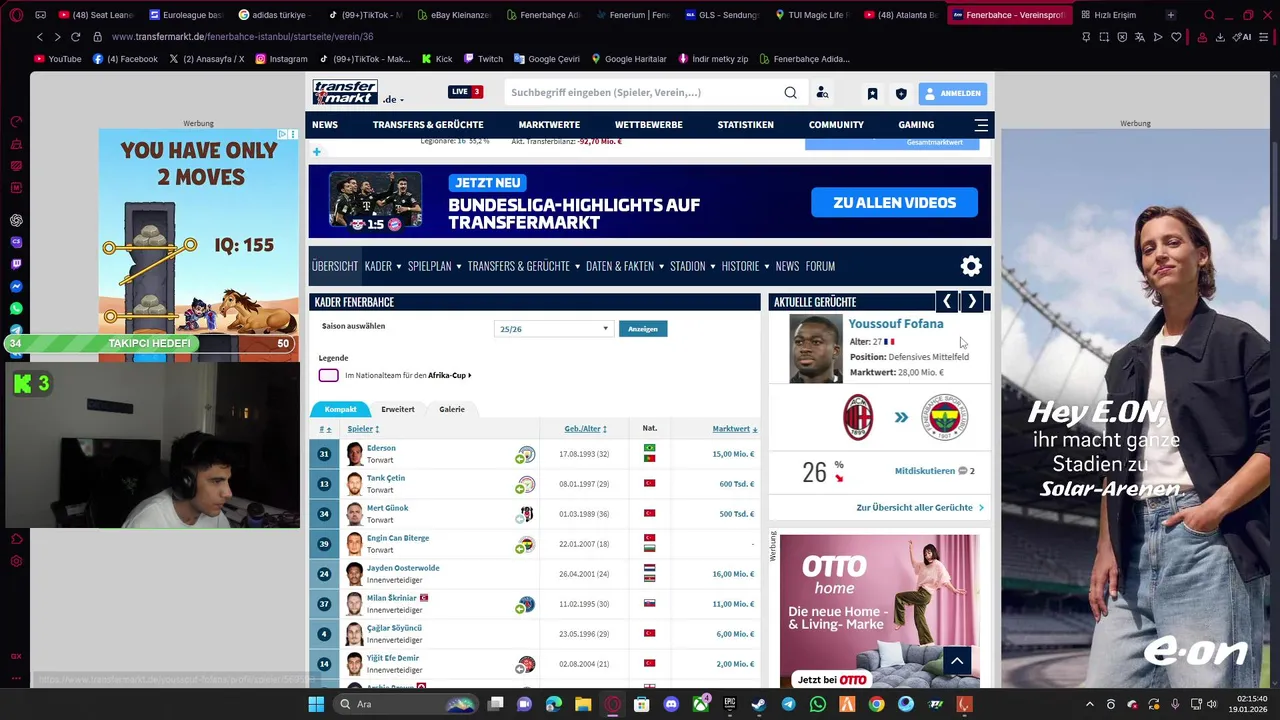Image resolution: width=1280 pixels, height=720 pixels.
Task: Click Yiğit Efe Demir's transfer club icon
Action: click(526, 664)
